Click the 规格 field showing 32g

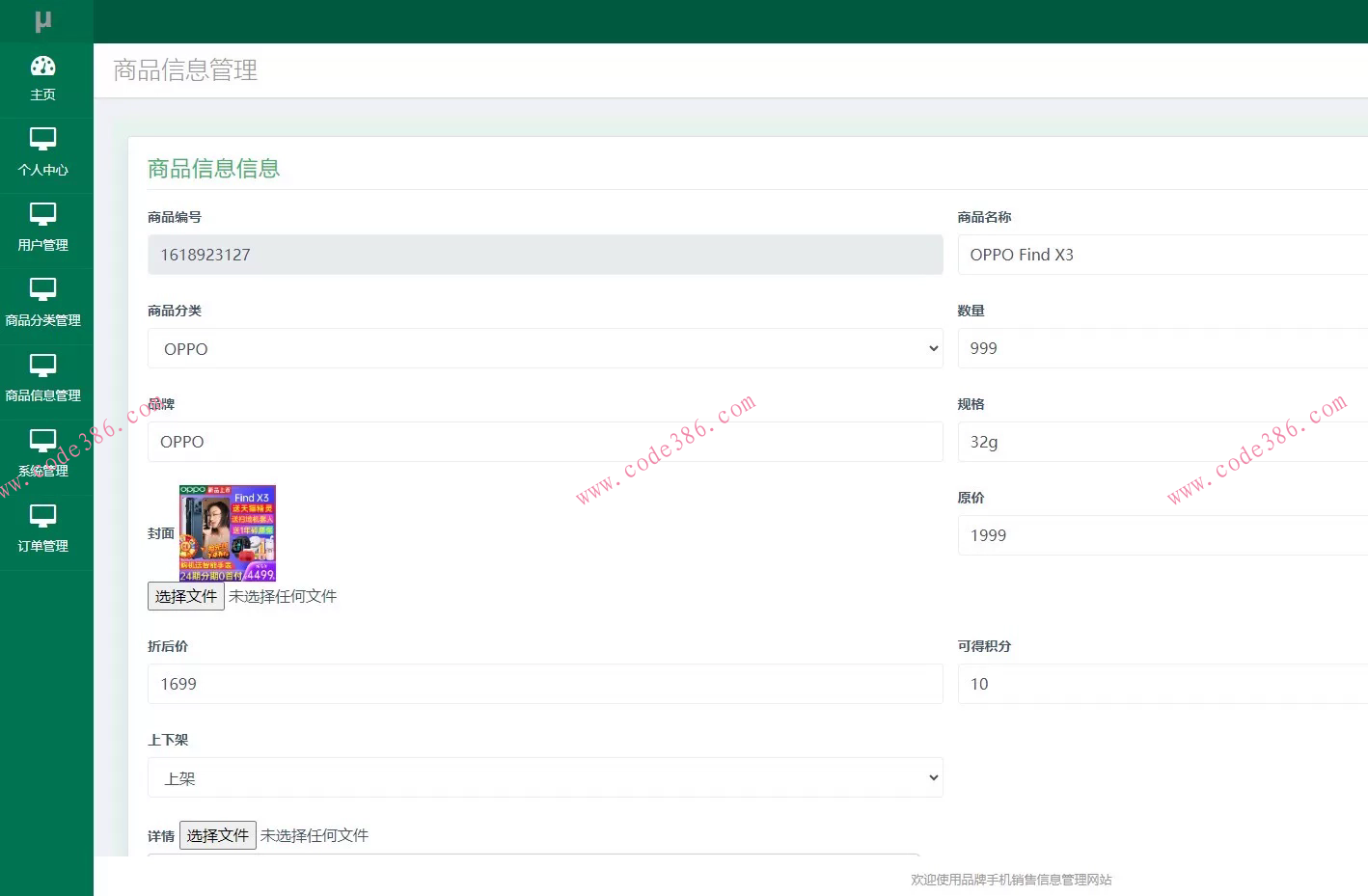tap(1163, 442)
